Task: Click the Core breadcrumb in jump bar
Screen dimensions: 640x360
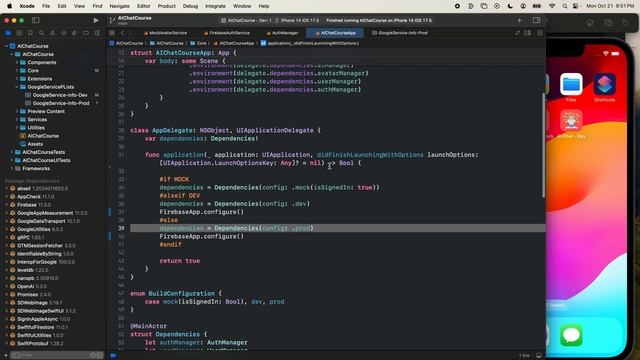Action: [198, 43]
